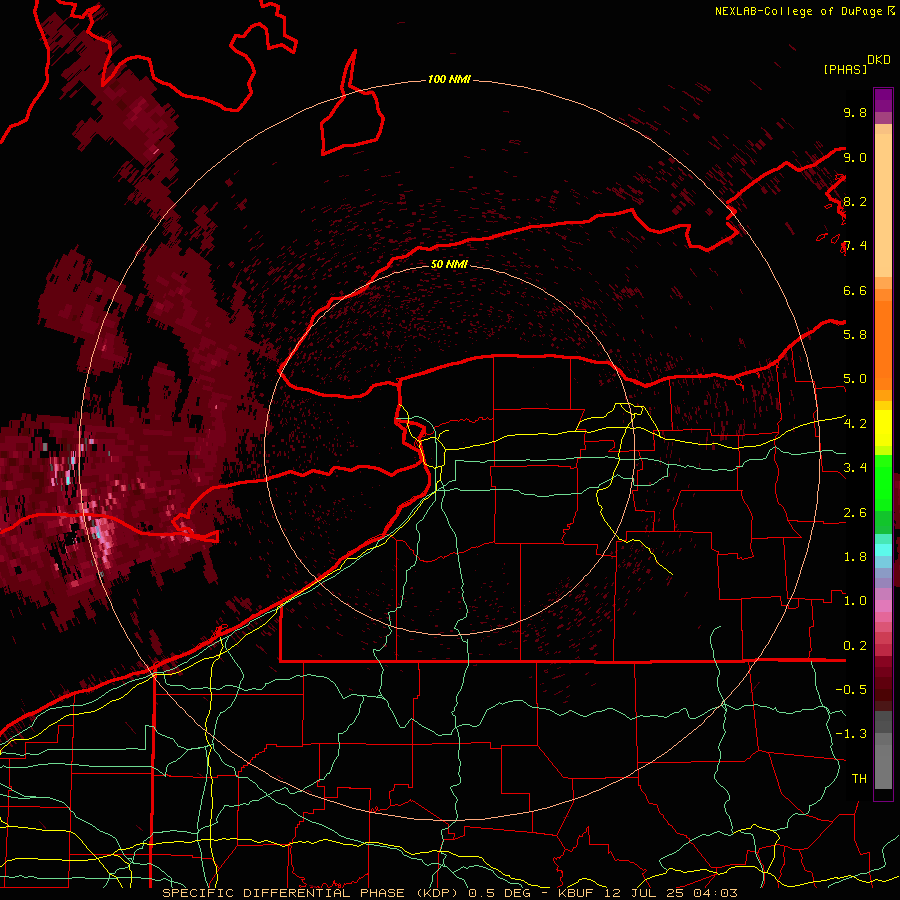Select the 9.0 value on the color scale

click(x=855, y=157)
